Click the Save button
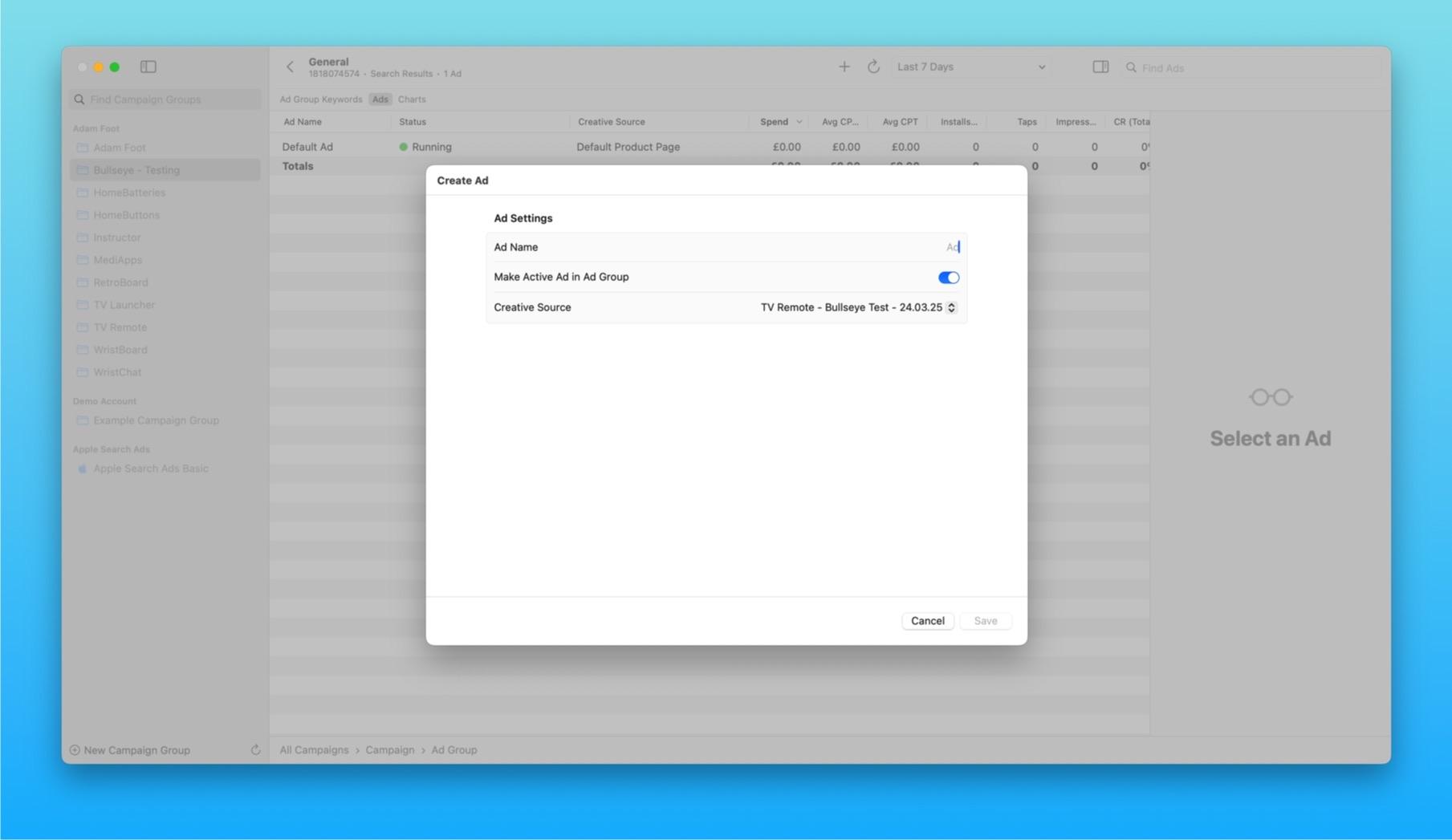1452x840 pixels. pyautogui.click(x=985, y=621)
